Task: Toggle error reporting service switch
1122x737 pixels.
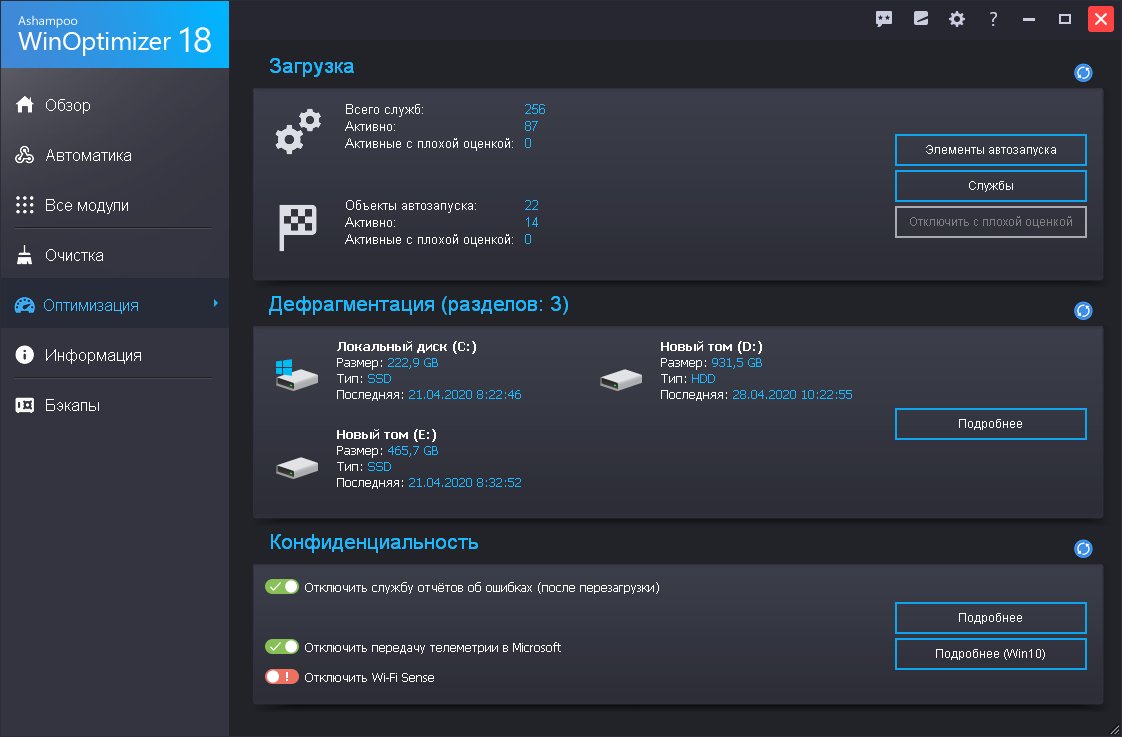Action: pos(282,587)
